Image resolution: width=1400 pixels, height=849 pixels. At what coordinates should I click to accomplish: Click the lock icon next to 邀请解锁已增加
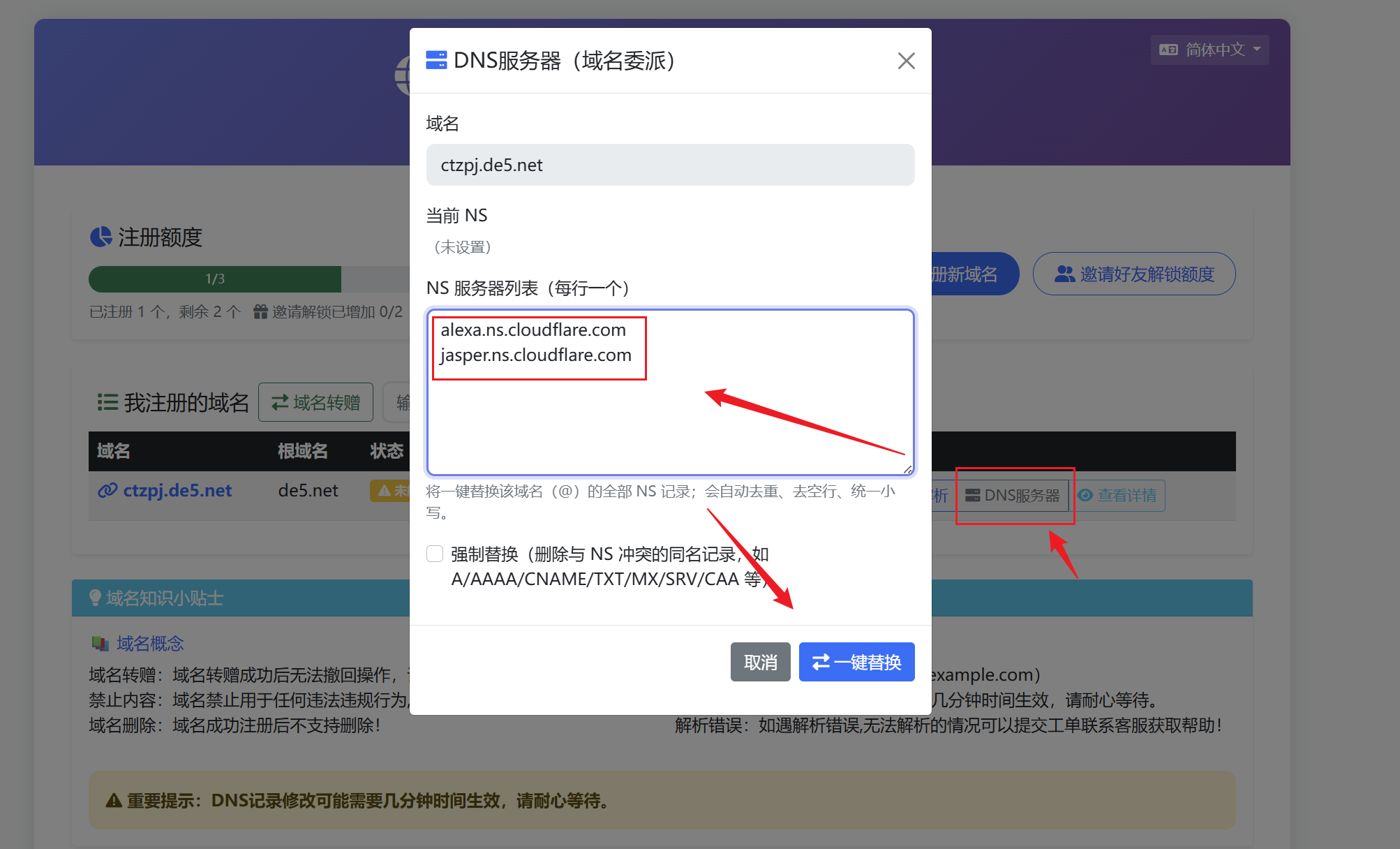point(260,311)
